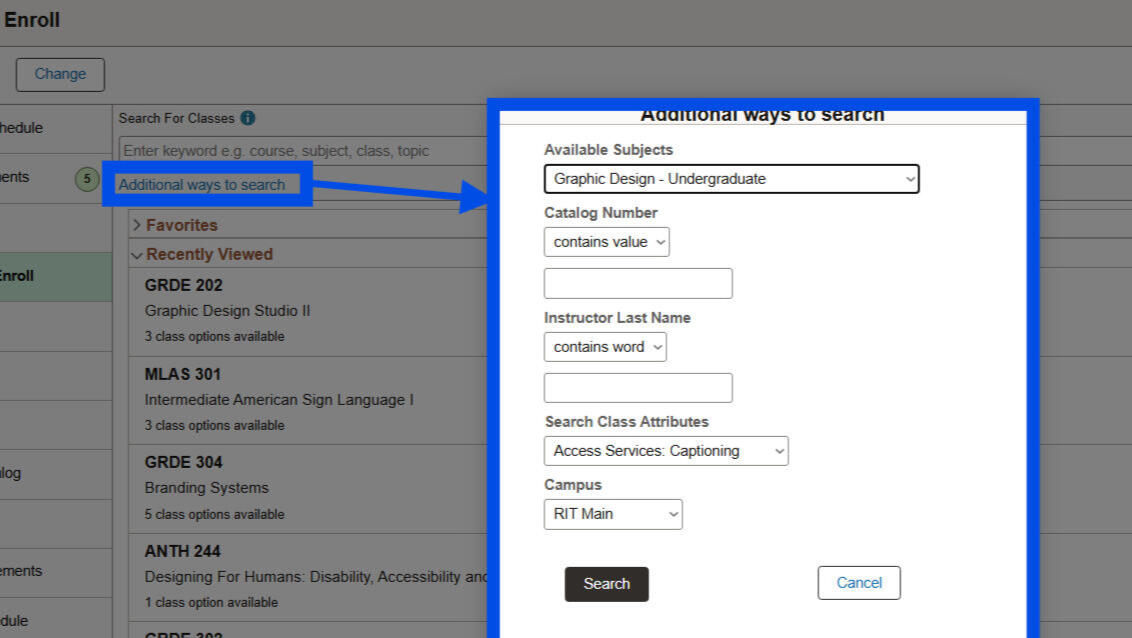Viewport: 1132px width, 638px height.
Task: Open the Search Class Attributes dropdown
Action: 666,451
